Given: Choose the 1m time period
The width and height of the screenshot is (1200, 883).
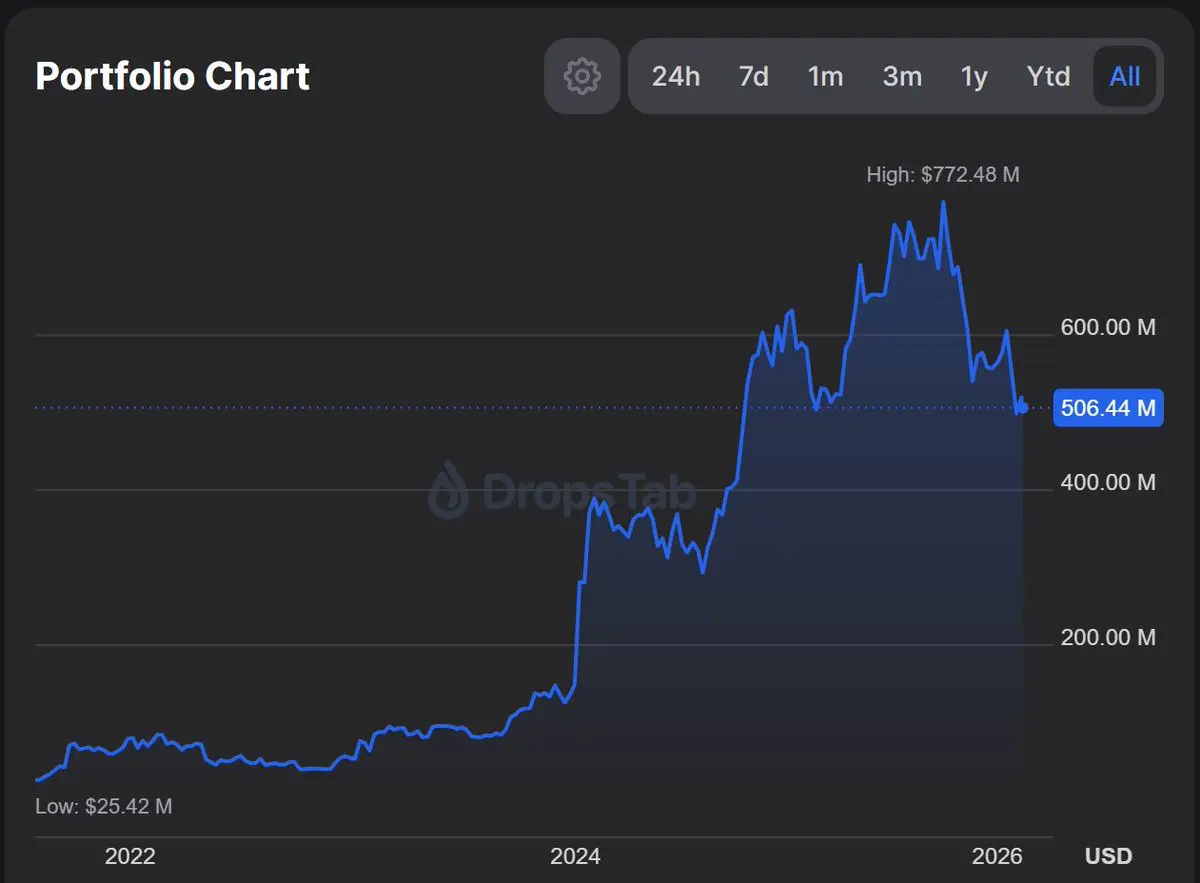Looking at the screenshot, I should (825, 76).
